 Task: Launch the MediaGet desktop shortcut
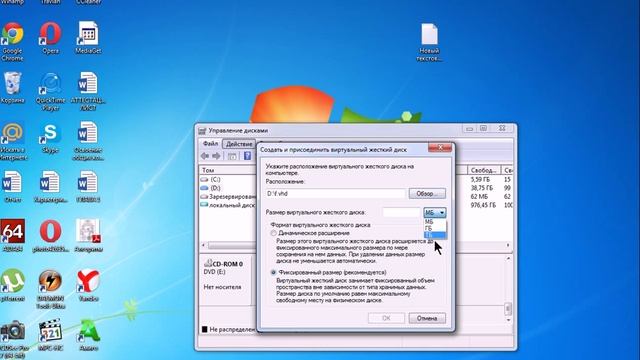pyautogui.click(x=88, y=38)
